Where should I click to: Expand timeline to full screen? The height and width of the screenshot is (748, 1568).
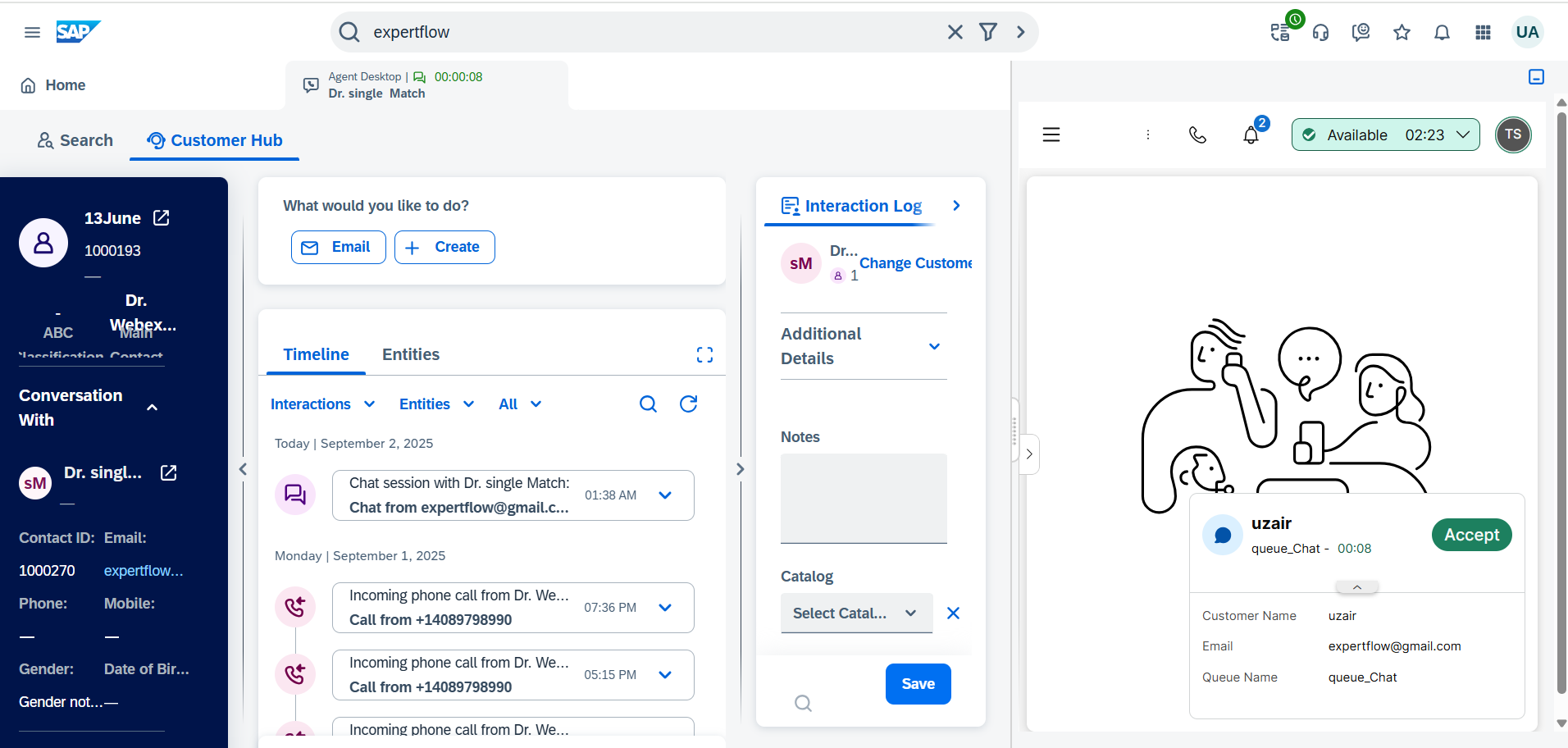click(x=704, y=354)
